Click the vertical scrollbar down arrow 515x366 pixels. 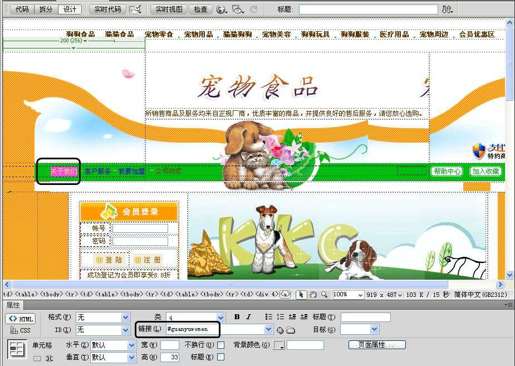(x=509, y=275)
